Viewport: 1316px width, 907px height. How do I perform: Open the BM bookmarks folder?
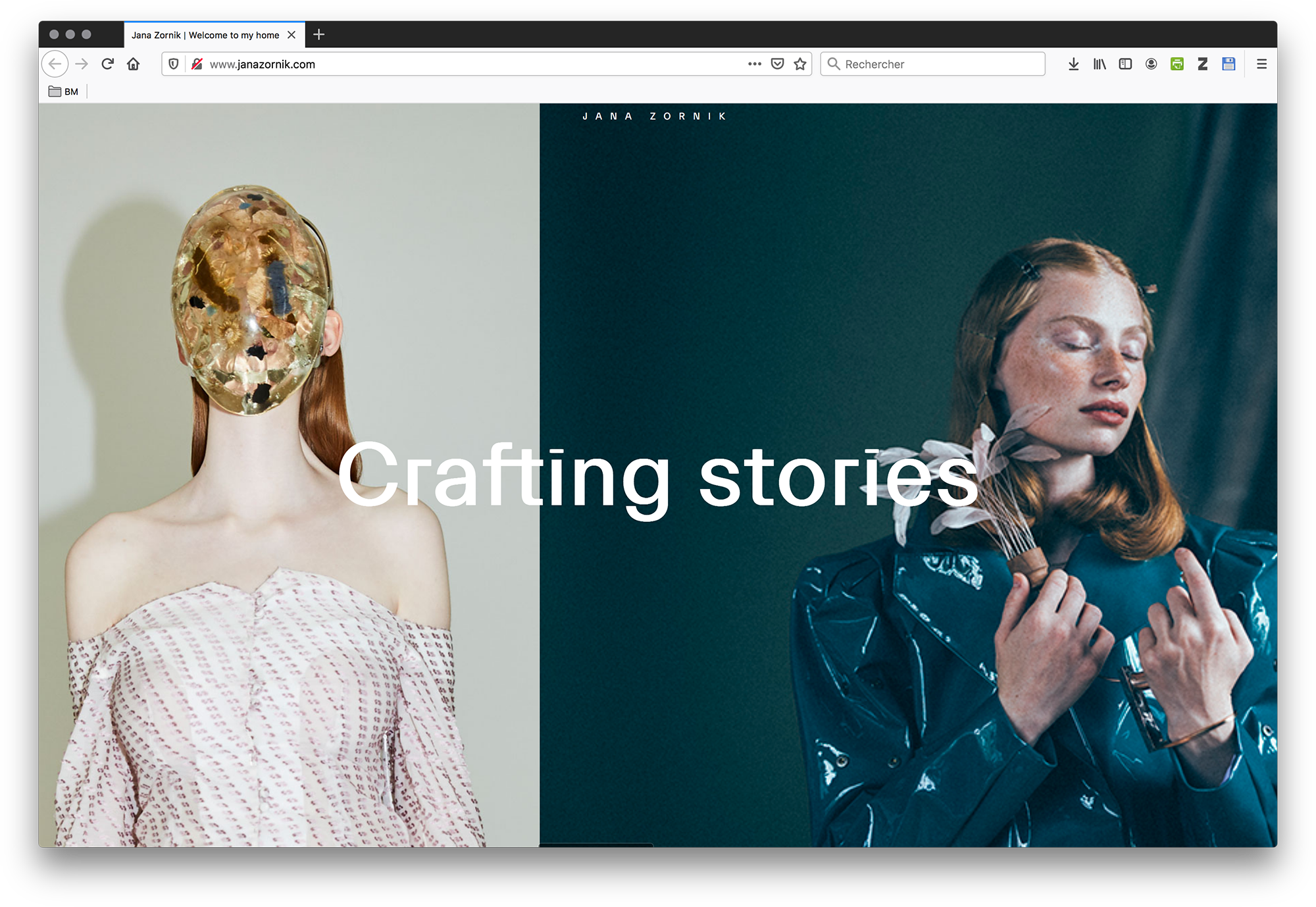click(63, 91)
